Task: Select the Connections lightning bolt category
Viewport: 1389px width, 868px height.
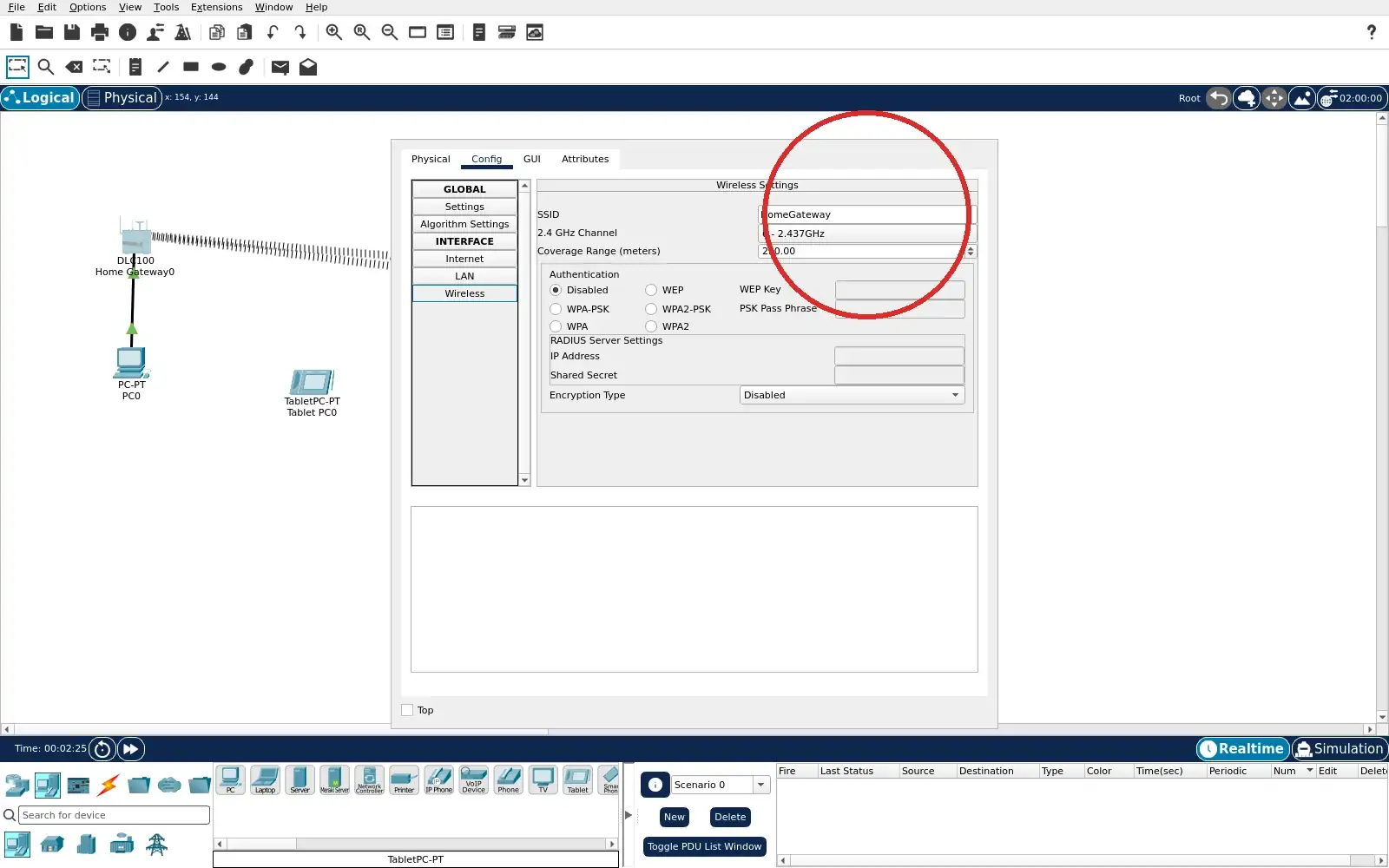Action: 109,786
